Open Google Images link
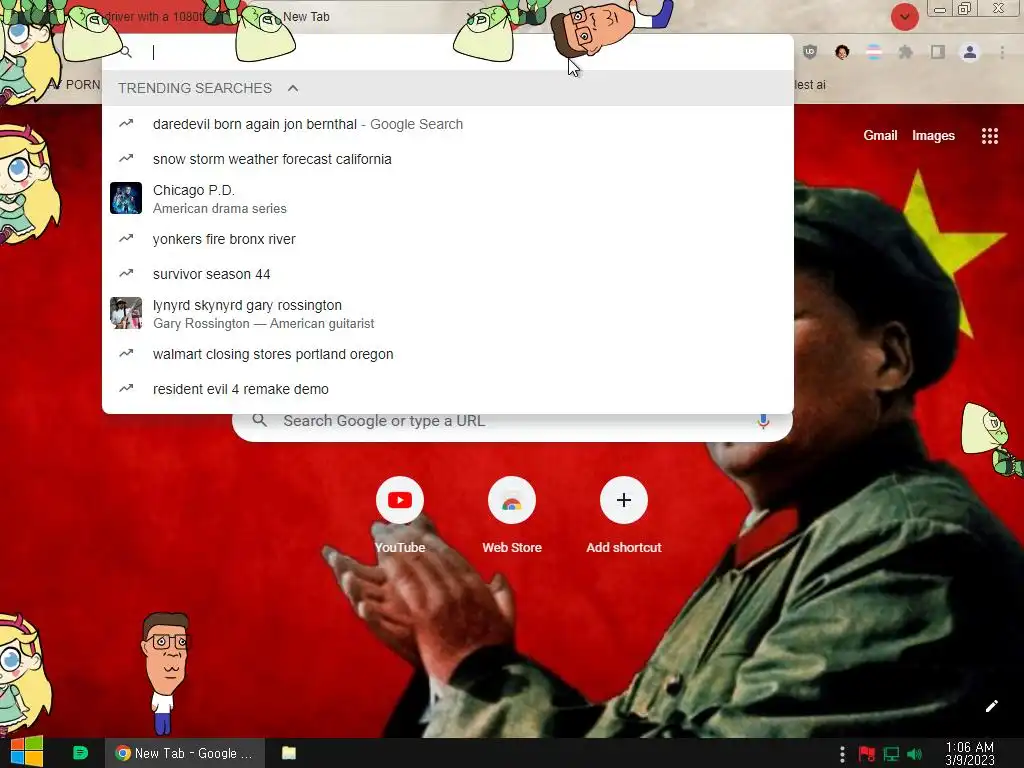Image resolution: width=1024 pixels, height=768 pixels. 933,136
